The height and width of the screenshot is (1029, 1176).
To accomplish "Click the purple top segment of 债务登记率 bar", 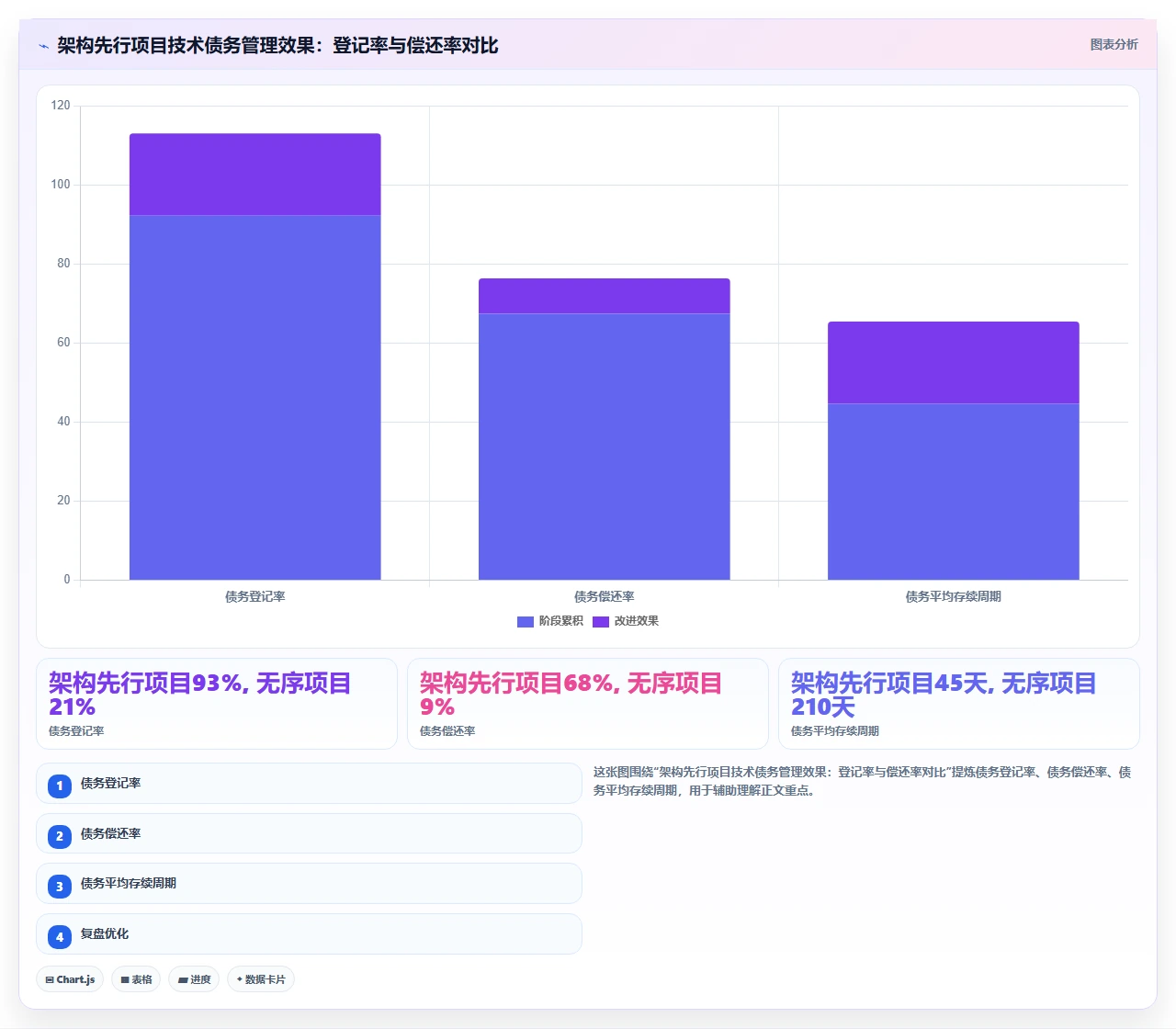I will (254, 175).
